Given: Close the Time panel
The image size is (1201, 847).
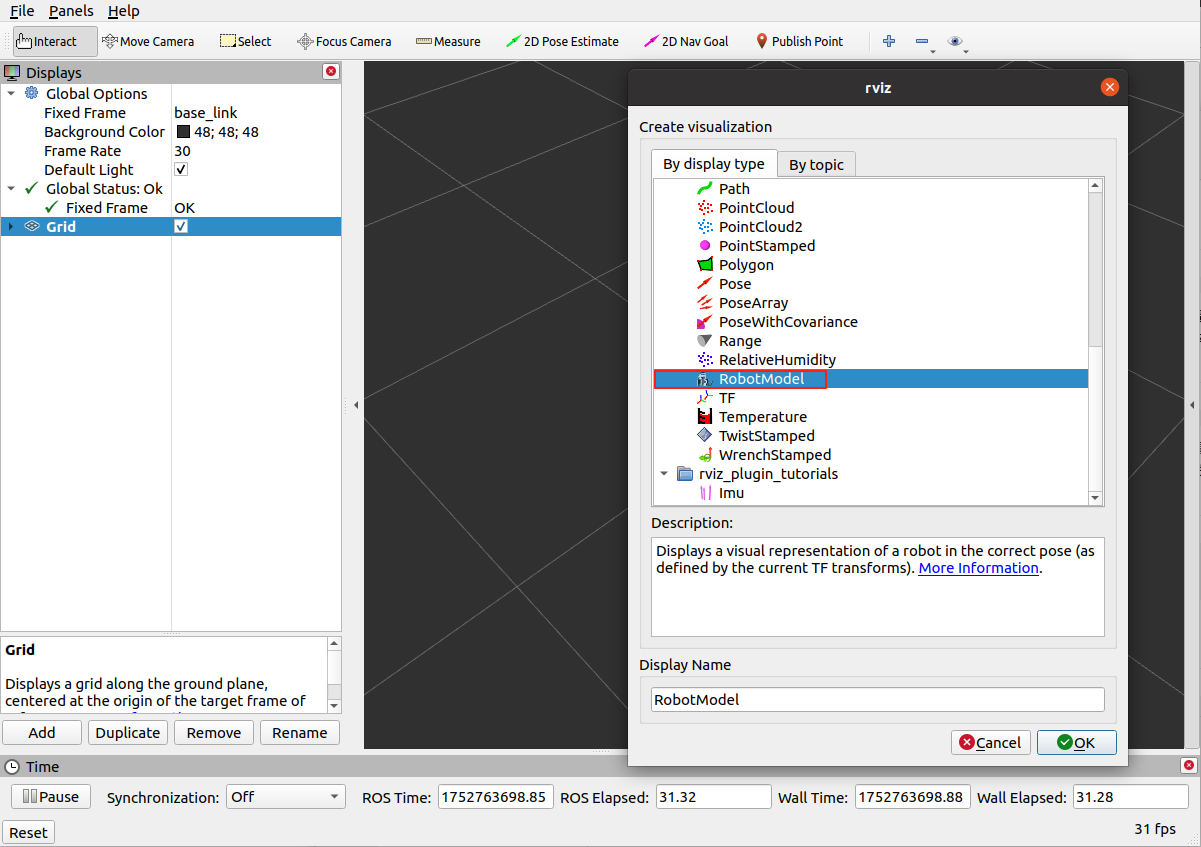Looking at the screenshot, I should pos(1188,766).
